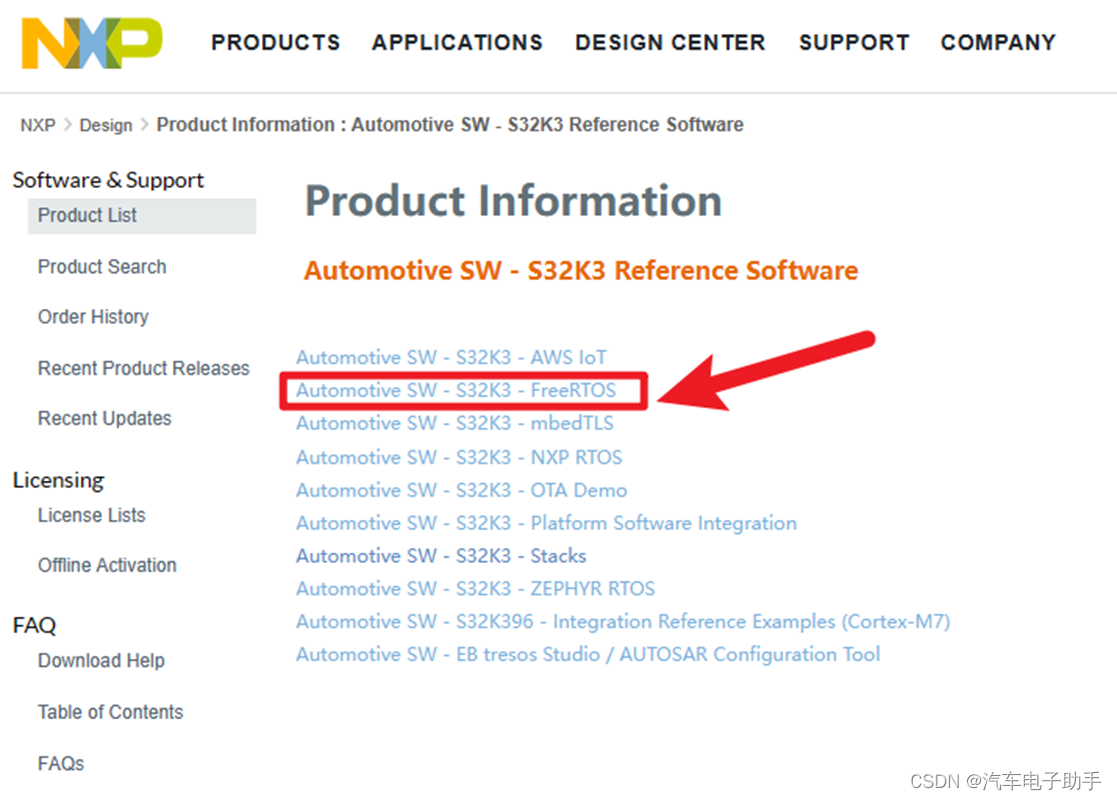Open Automotive SW - S32K3 - AWS IoT
The height and width of the screenshot is (800, 1117).
tap(452, 358)
